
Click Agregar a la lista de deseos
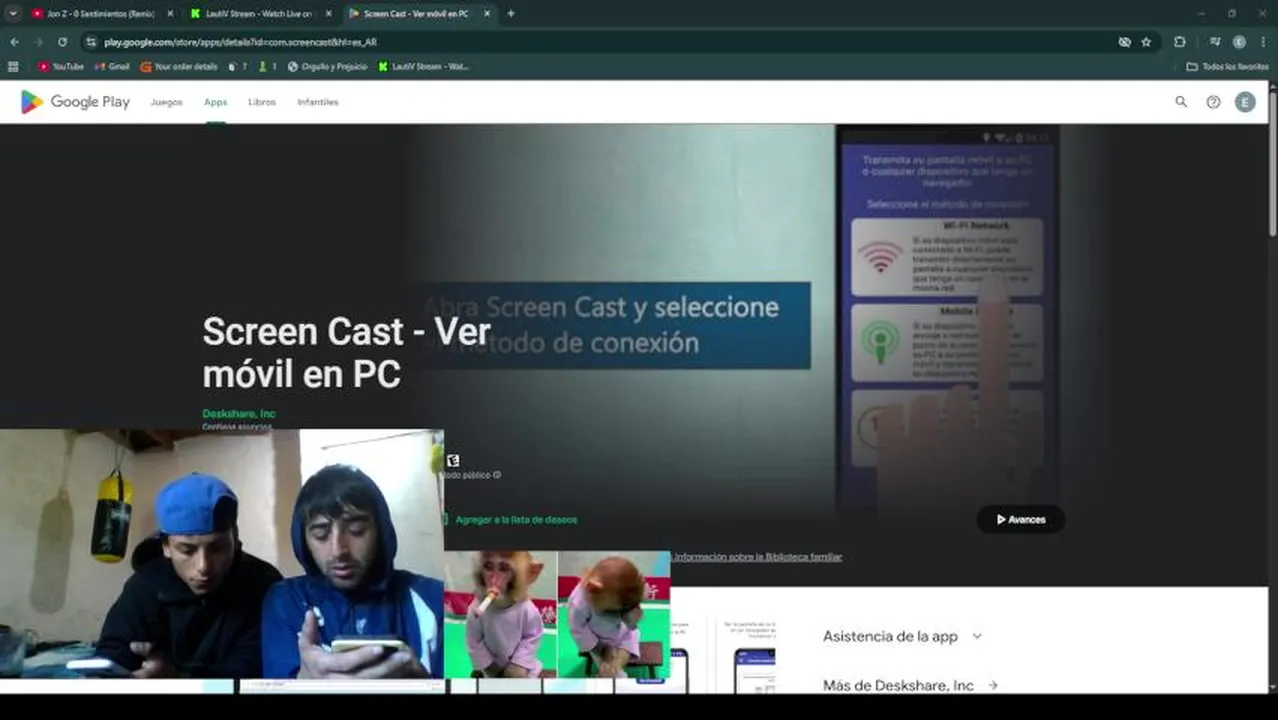point(515,519)
